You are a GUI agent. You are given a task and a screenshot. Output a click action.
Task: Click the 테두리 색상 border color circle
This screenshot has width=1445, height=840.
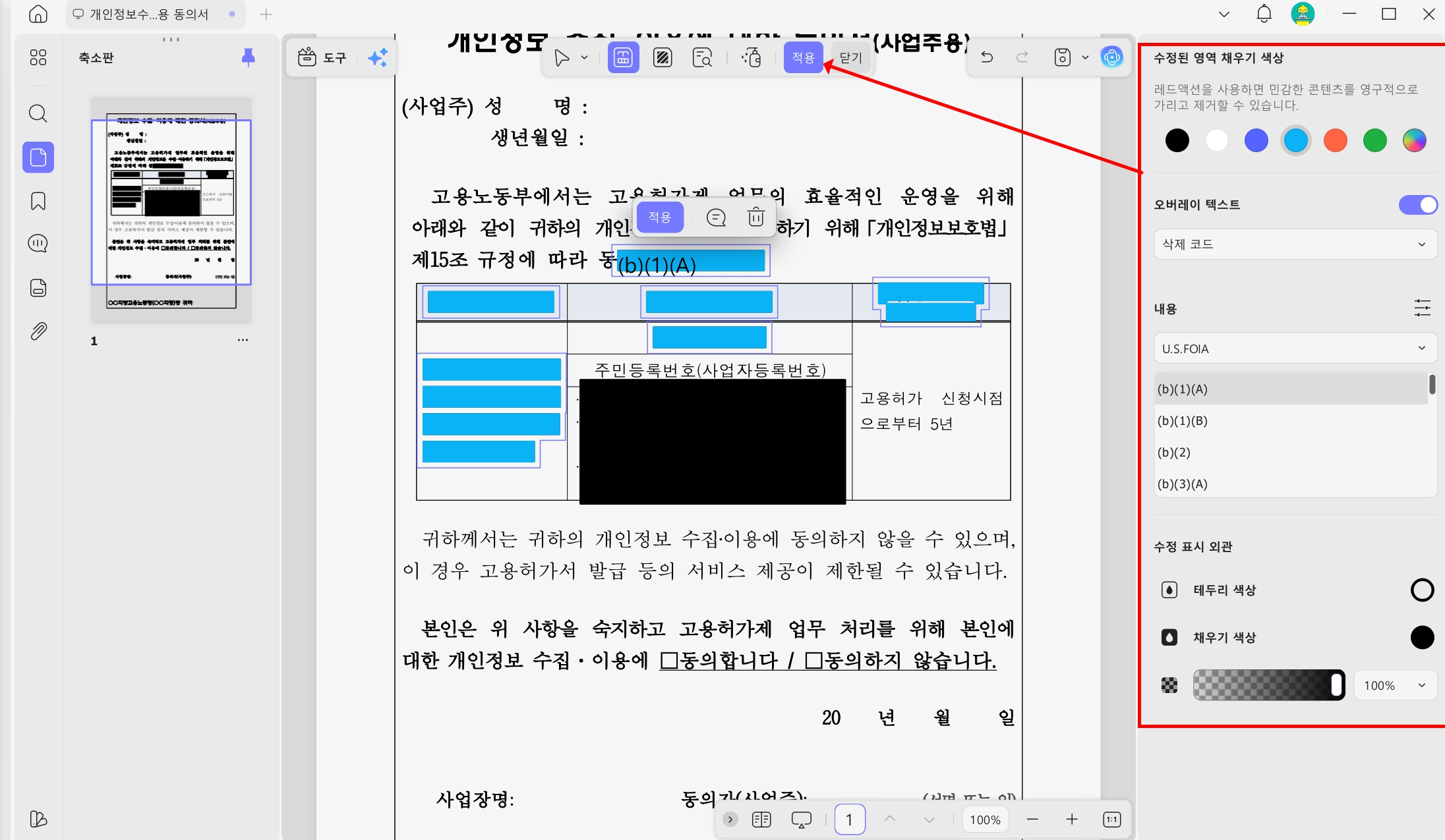pos(1422,590)
